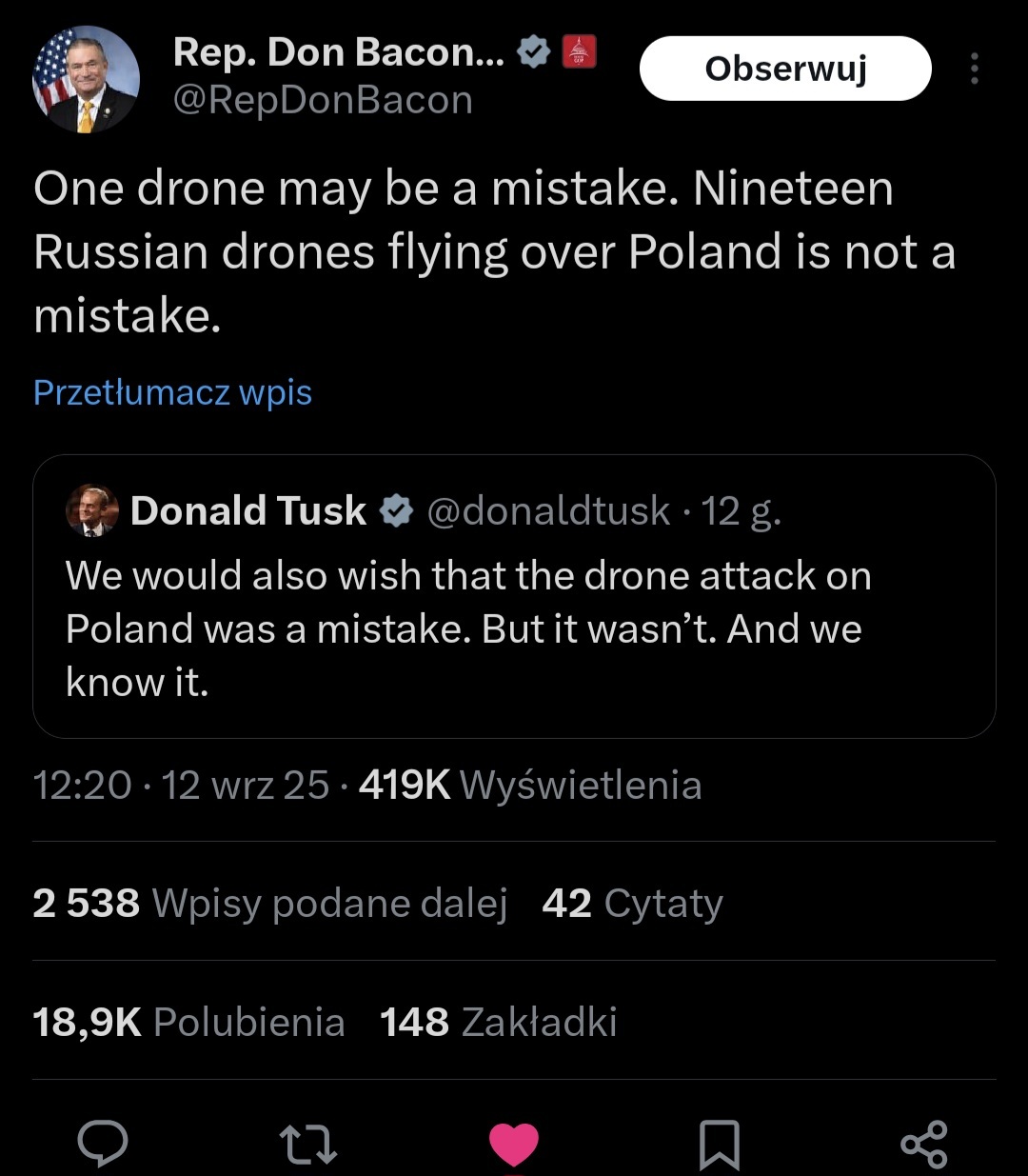The image size is (1028, 1176).
Task: Click Przetłumacz wpis translate link
Action: click(172, 392)
